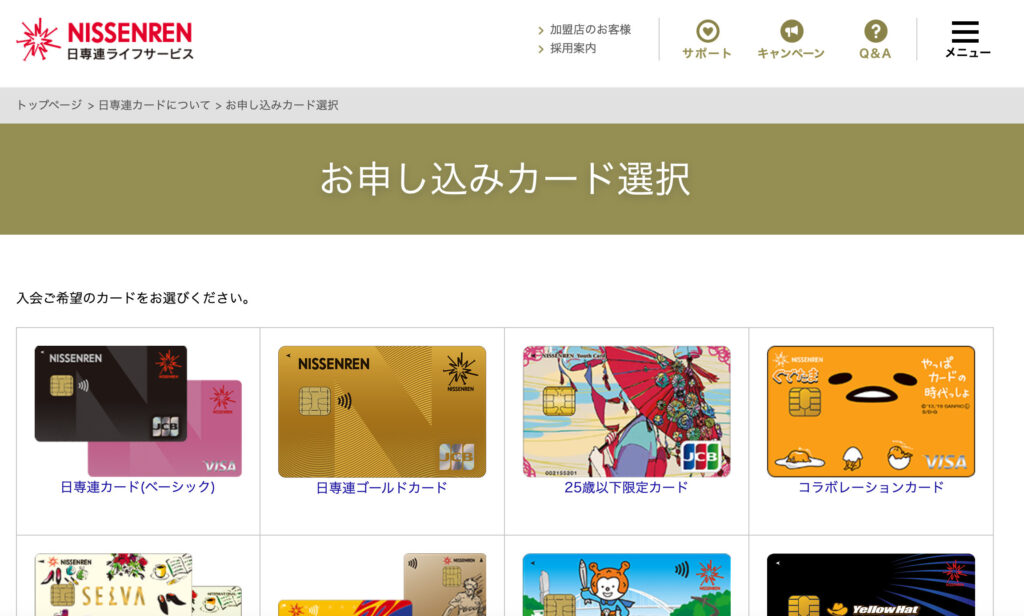The image size is (1024, 616).
Task: Follow the 加盟店のお客様 link
Action: [590, 29]
